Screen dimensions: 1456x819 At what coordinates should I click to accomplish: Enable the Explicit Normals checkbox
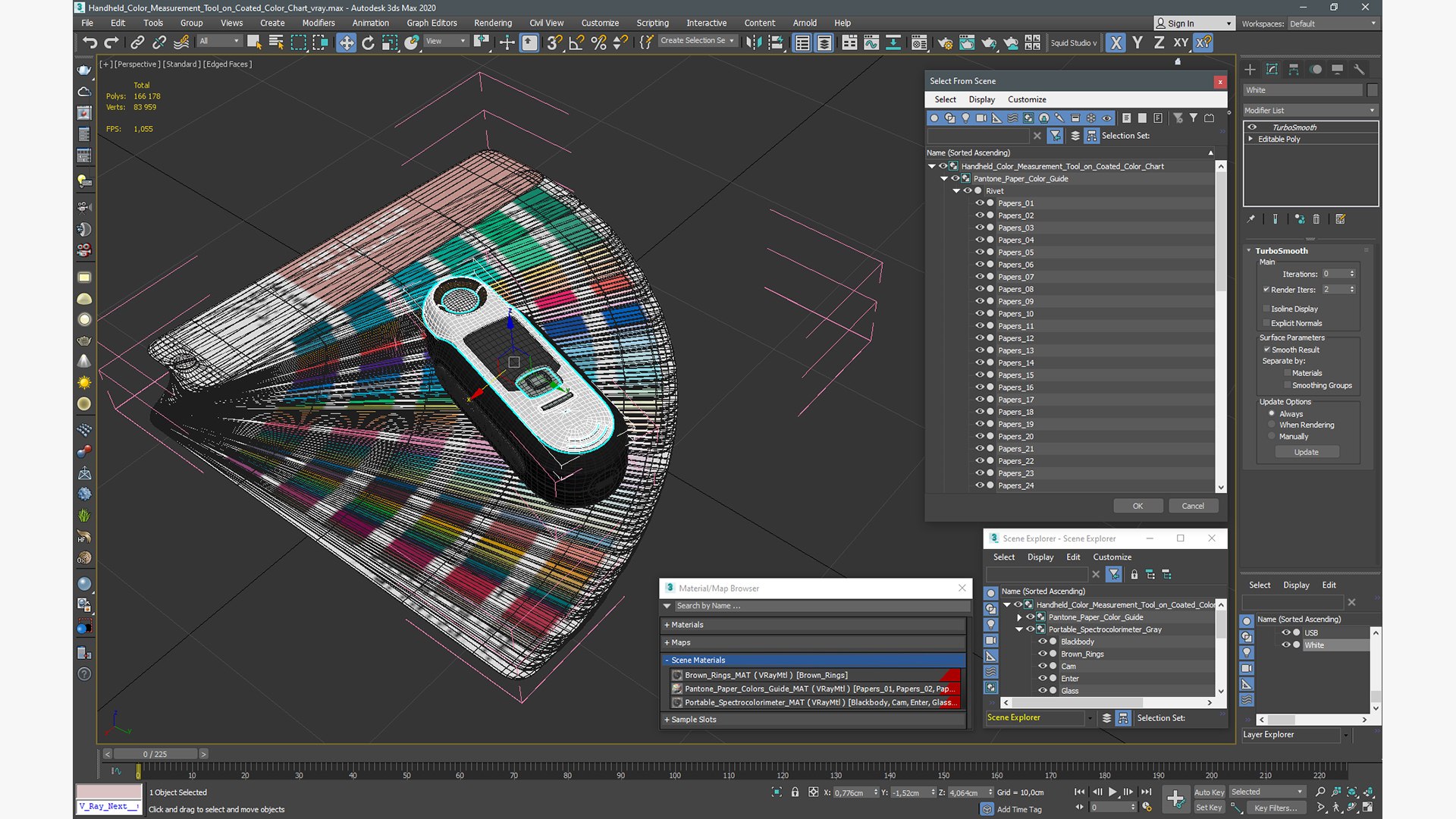[1266, 323]
